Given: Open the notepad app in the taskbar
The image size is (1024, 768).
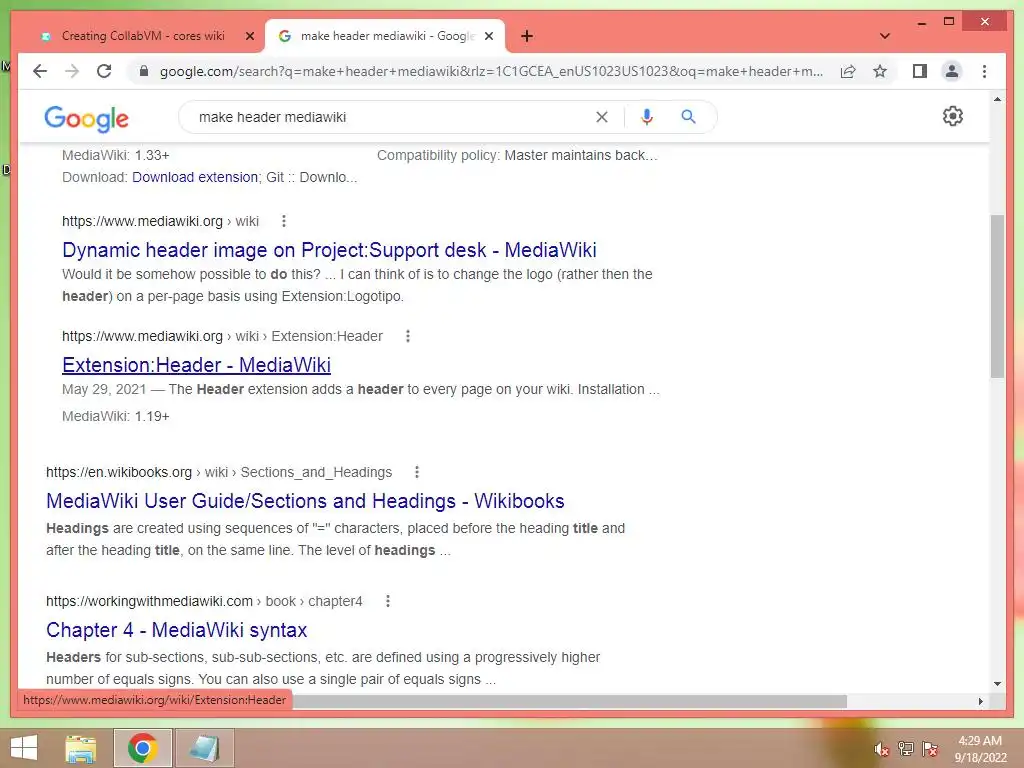Looking at the screenshot, I should click(204, 748).
